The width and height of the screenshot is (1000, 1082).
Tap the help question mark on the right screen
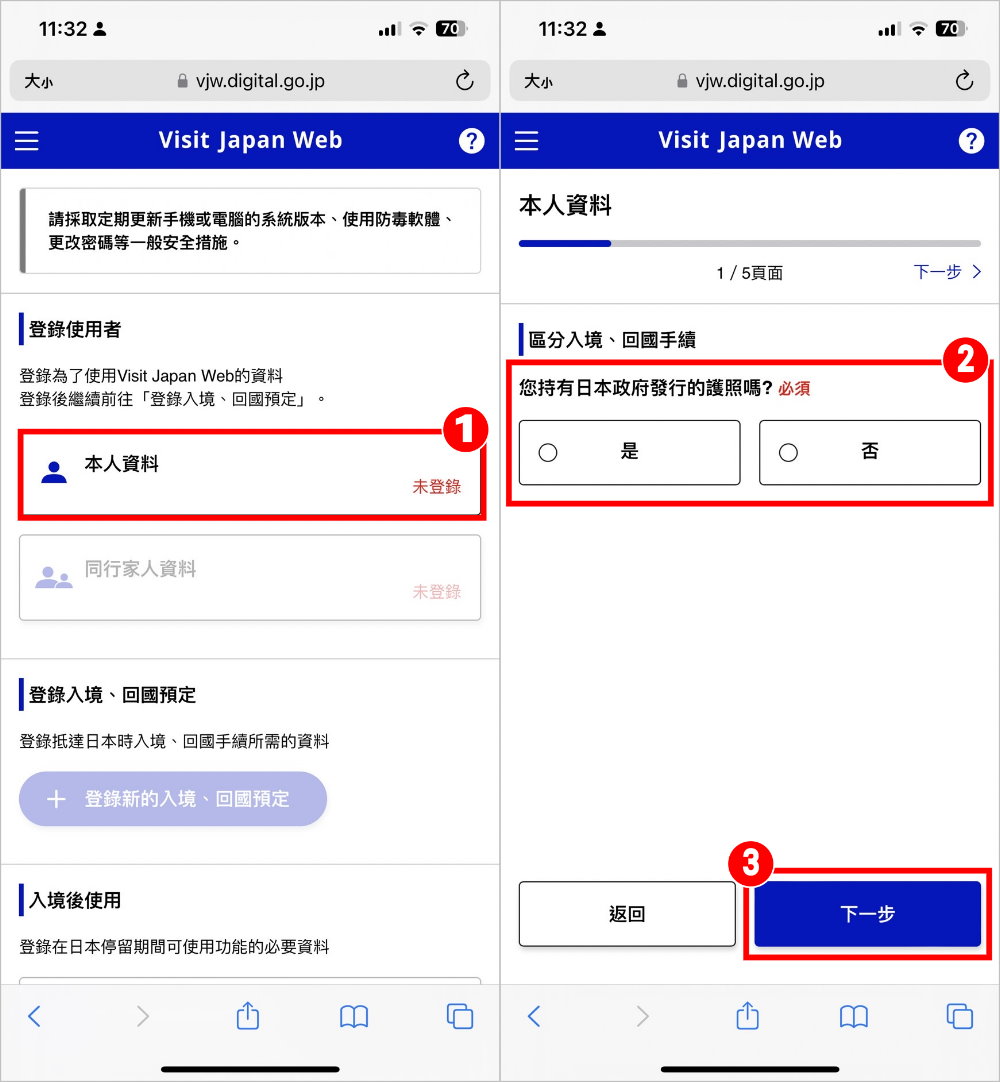coord(971,141)
